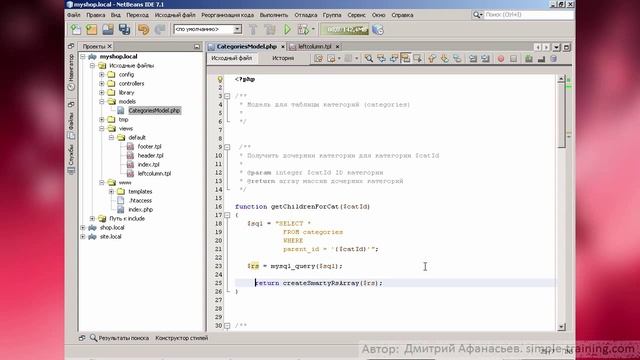Open the Результаты поиска panel
This screenshot has height=360, width=640.
(119, 338)
